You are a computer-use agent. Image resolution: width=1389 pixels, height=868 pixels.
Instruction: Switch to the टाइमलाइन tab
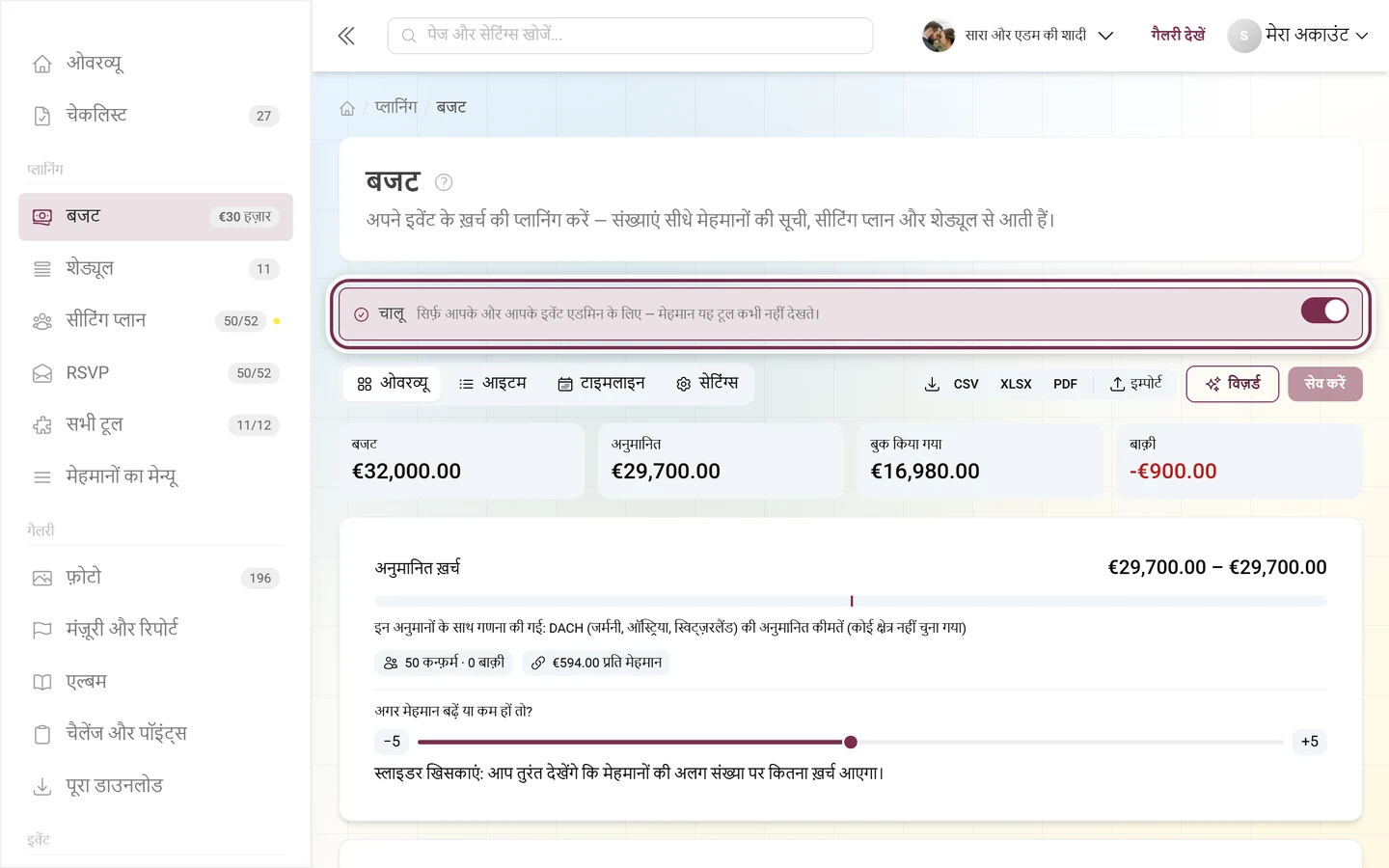pos(601,384)
